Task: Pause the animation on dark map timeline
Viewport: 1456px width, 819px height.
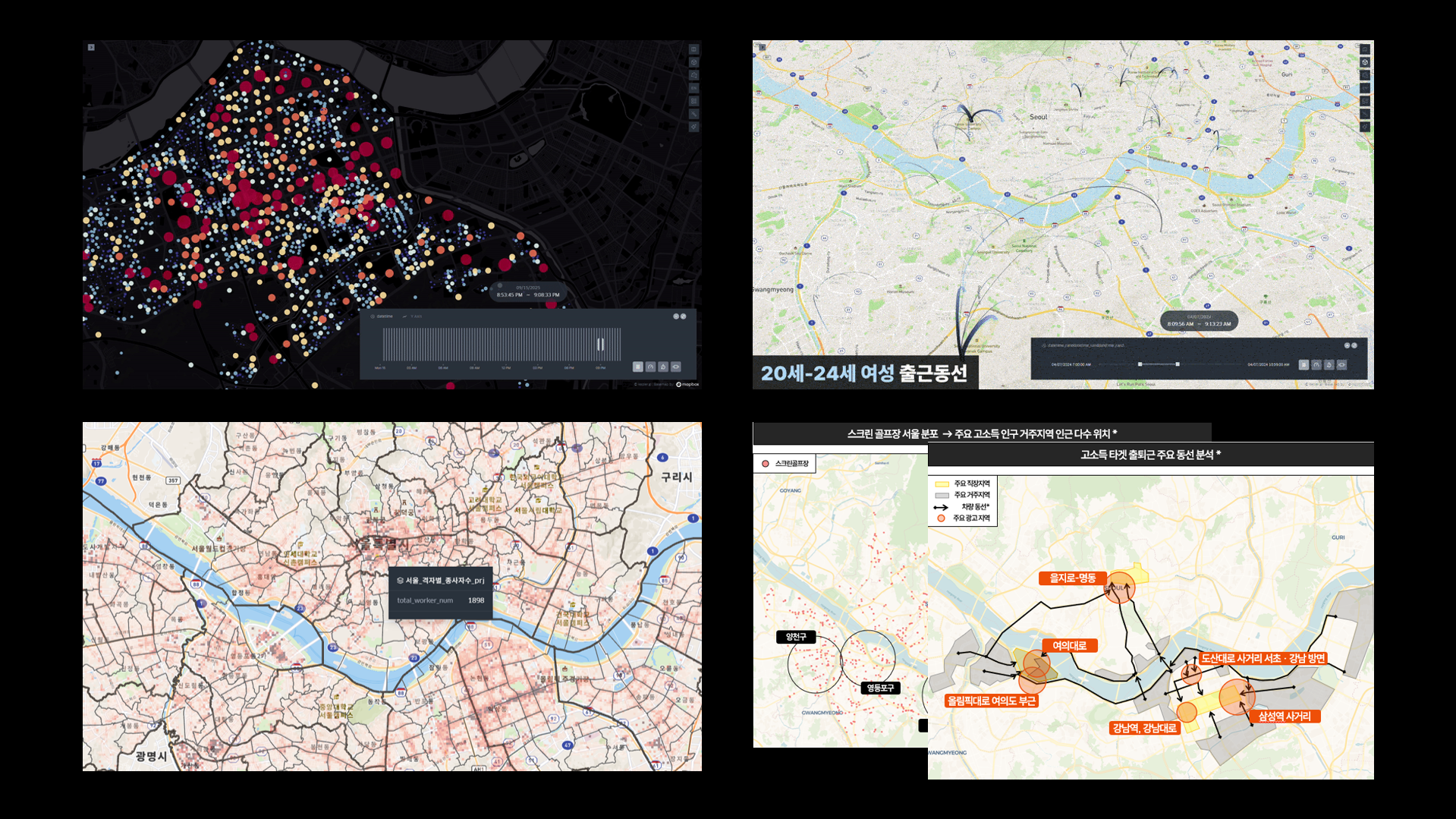Action: click(637, 367)
